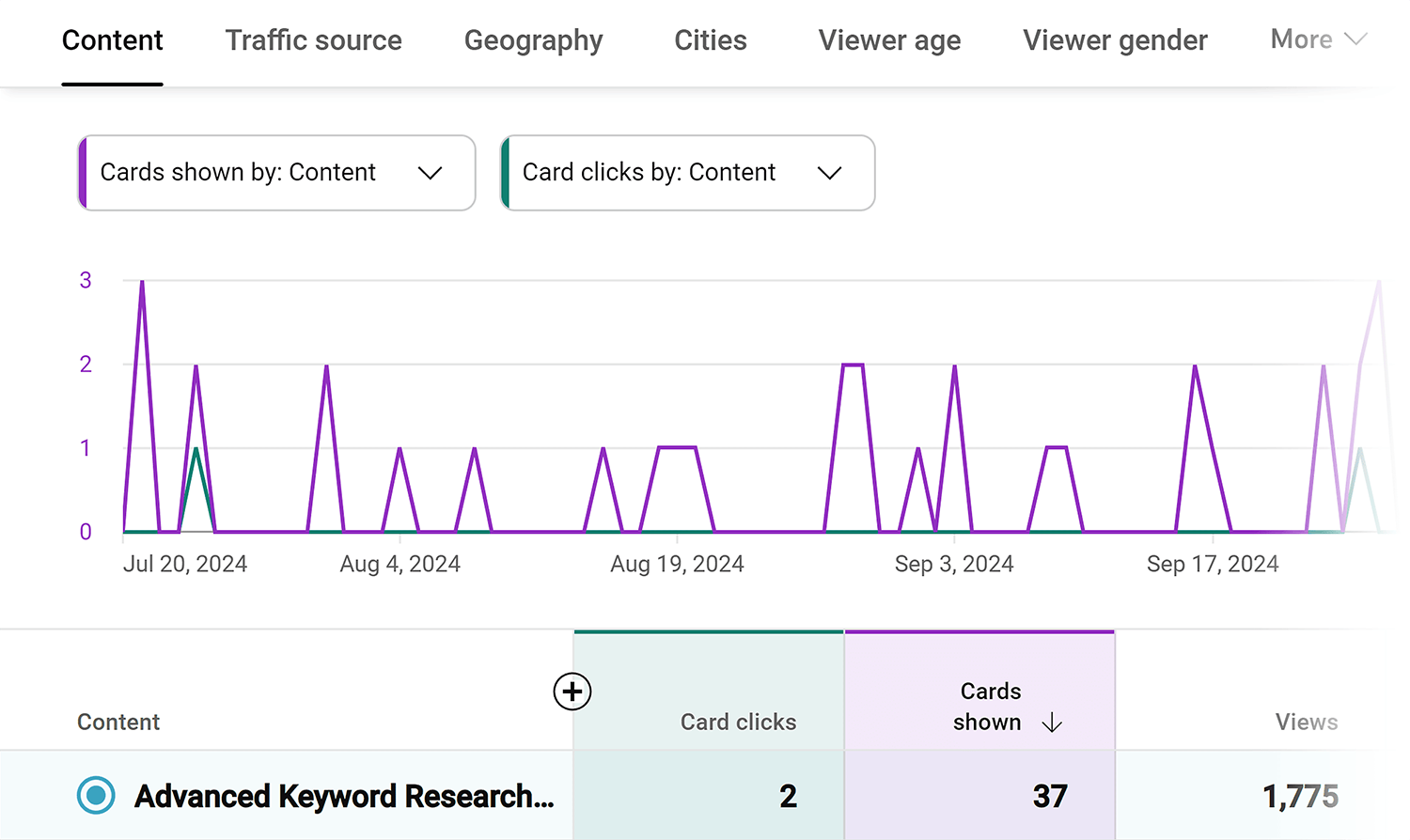1410x840 pixels.
Task: Click the Card clicks value 2
Action: 788,797
